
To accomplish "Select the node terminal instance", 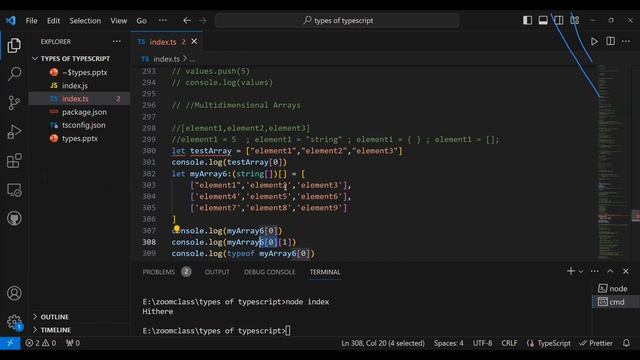I will coord(616,289).
